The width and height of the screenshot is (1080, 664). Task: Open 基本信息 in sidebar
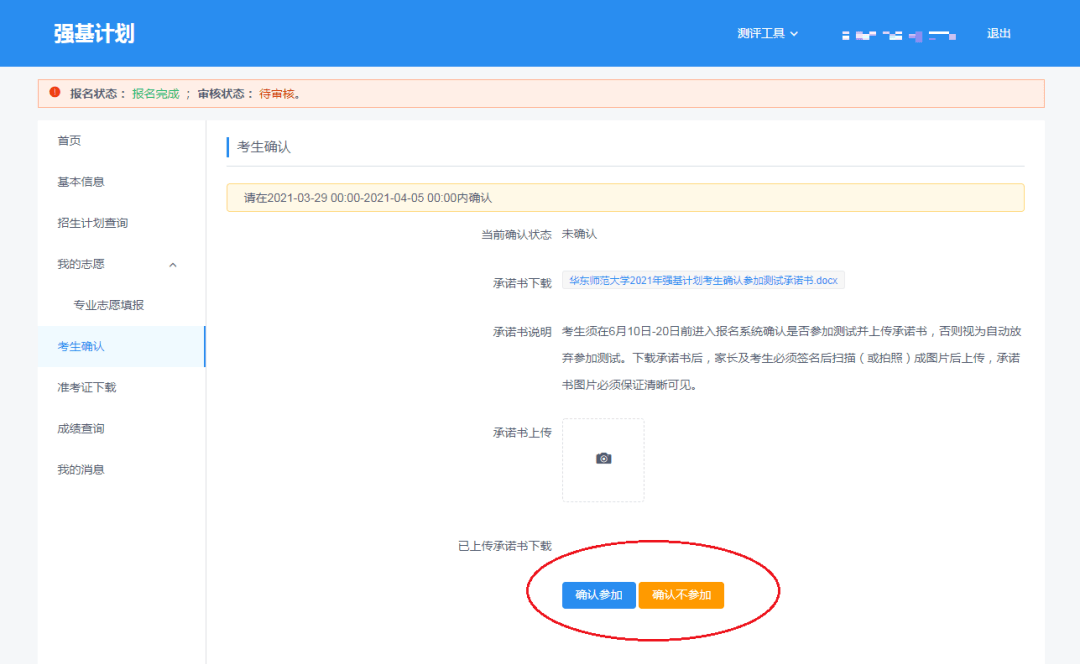click(x=81, y=182)
